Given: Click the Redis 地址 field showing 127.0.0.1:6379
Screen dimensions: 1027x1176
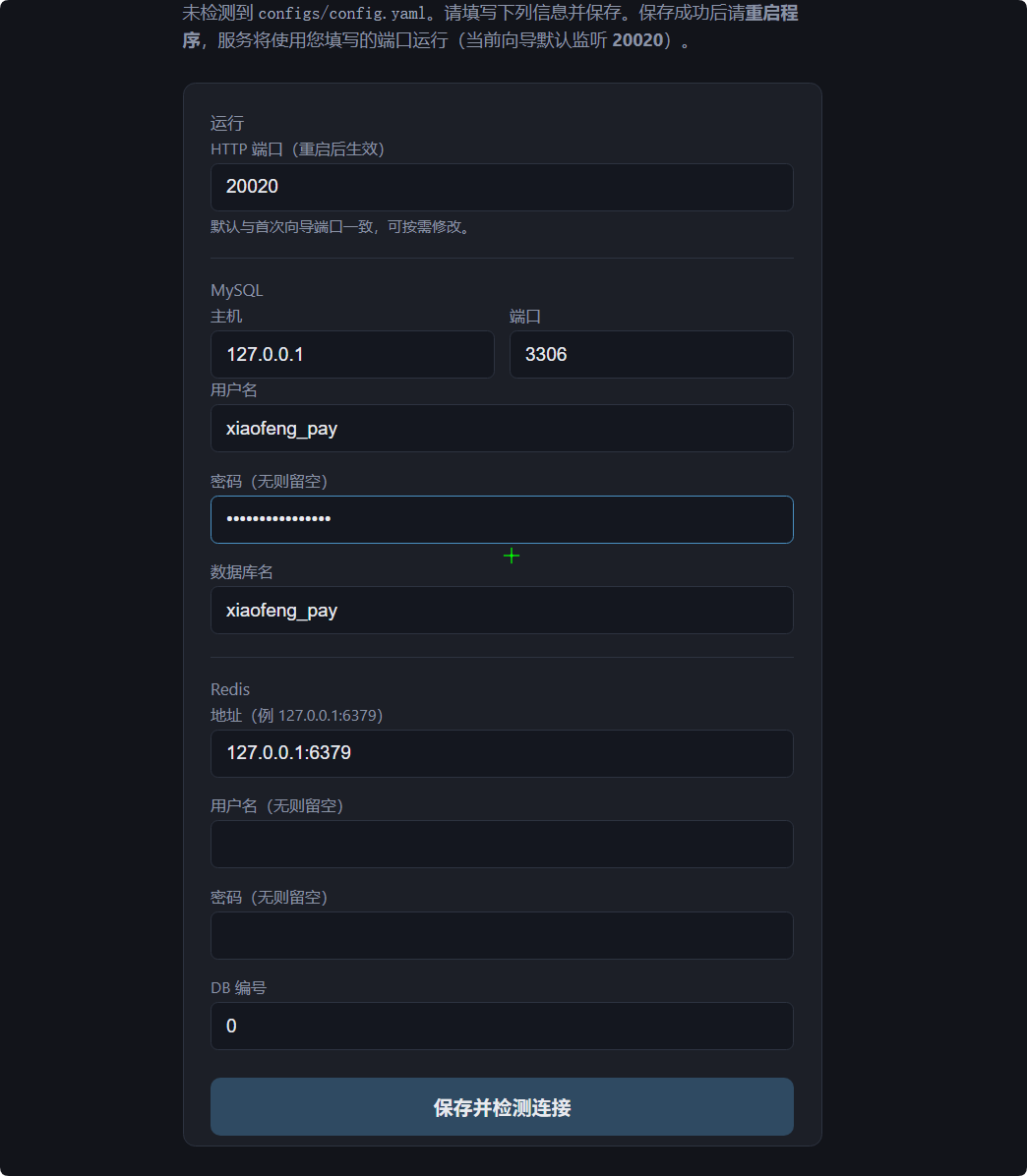Looking at the screenshot, I should (502, 753).
